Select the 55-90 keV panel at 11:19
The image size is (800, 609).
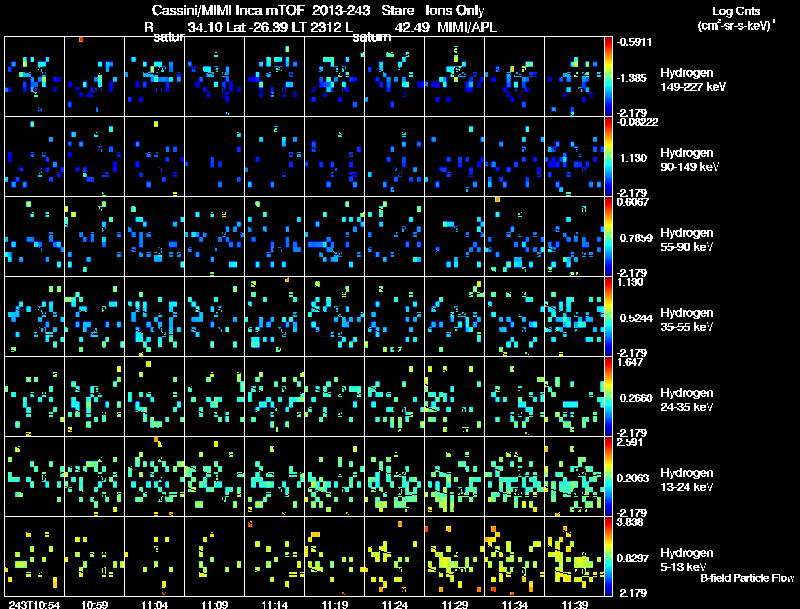tap(335, 237)
